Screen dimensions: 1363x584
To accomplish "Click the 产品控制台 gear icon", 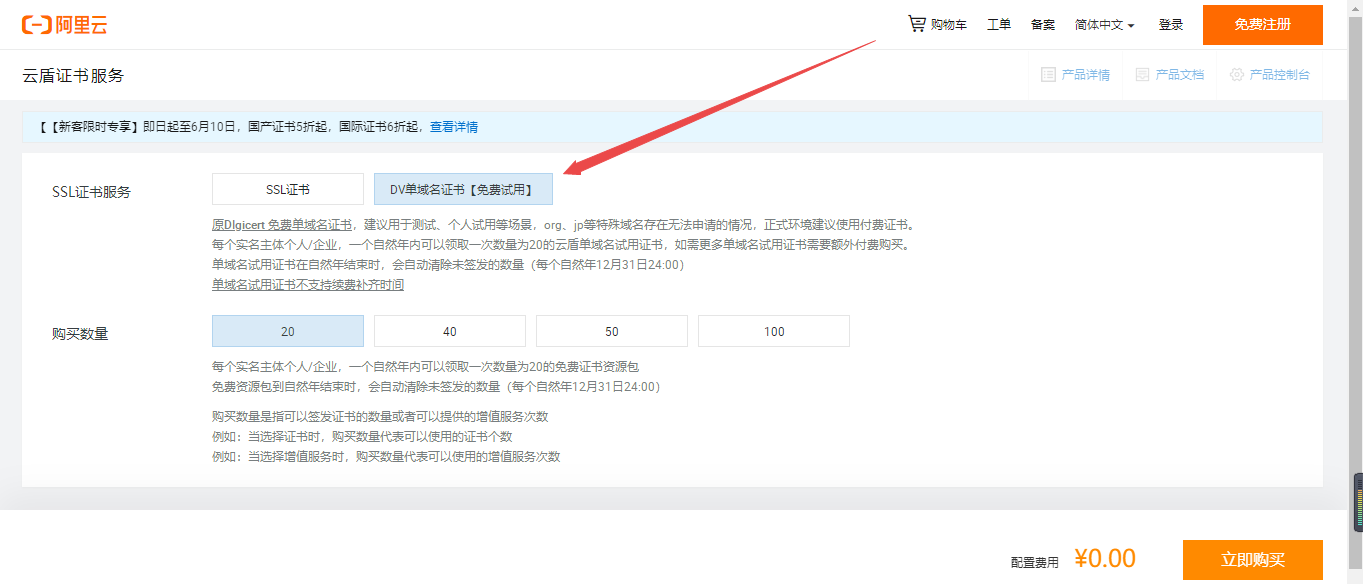I will [1237, 75].
